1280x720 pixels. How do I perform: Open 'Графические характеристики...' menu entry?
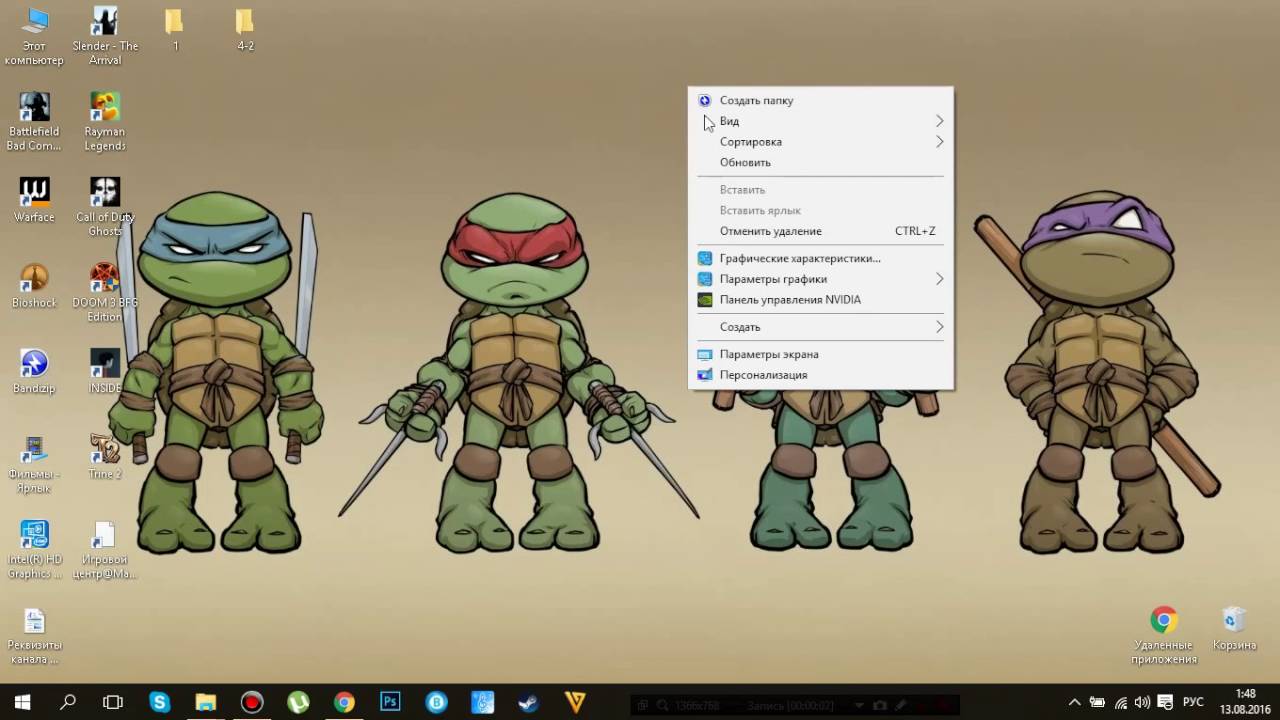[820, 258]
